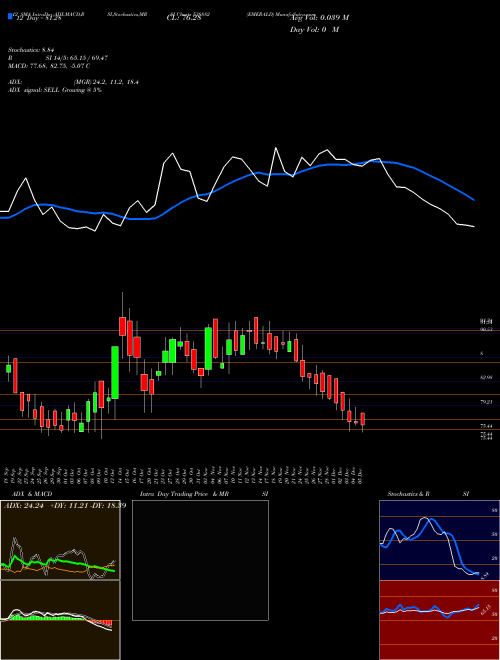The image size is (500, 660).
Task: Click the 'Stochastics & R' panel title
Action: pyautogui.click(x=408, y=494)
